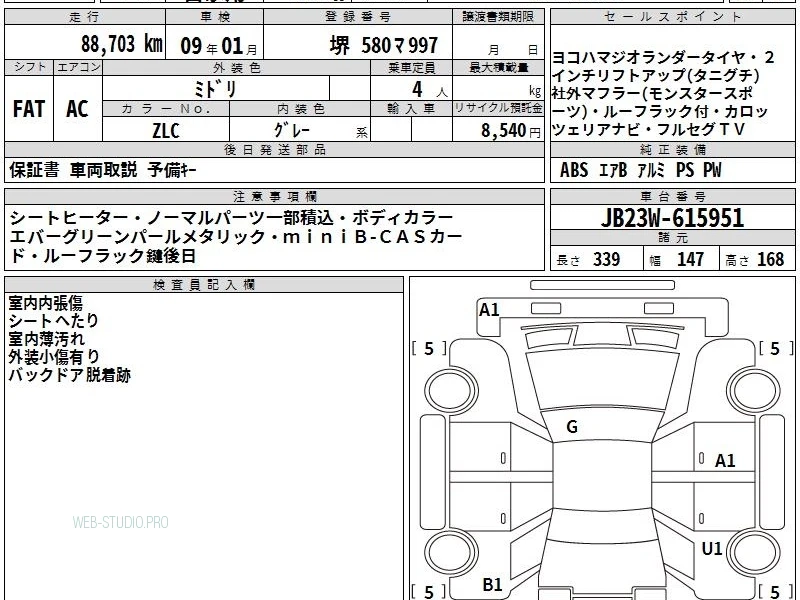The height and width of the screenshot is (600, 800).
Task: Select inspector note バックドア脱着跡
Action: pos(70,375)
